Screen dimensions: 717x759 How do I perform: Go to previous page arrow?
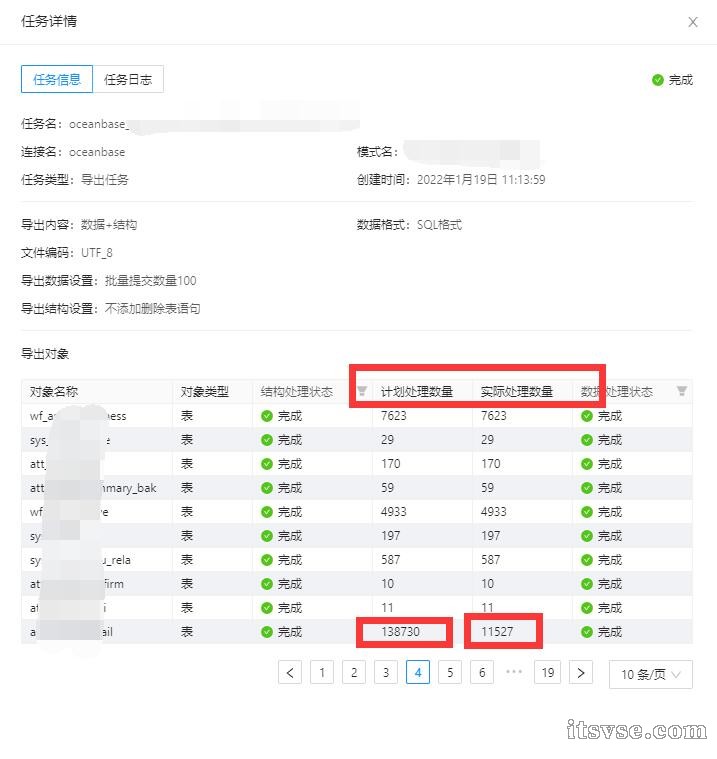[290, 672]
